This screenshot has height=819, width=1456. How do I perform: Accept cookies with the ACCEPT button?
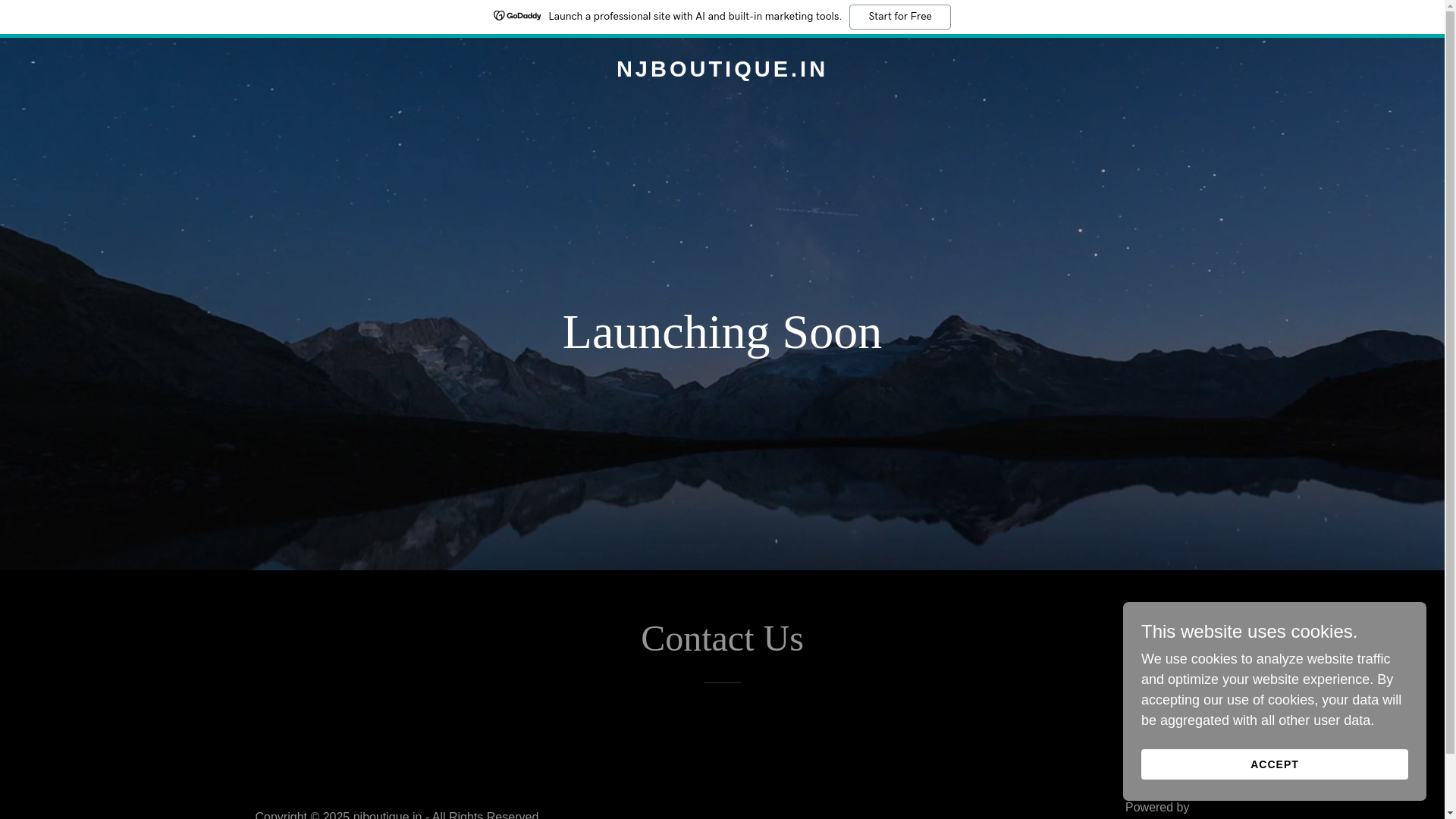(x=1274, y=764)
